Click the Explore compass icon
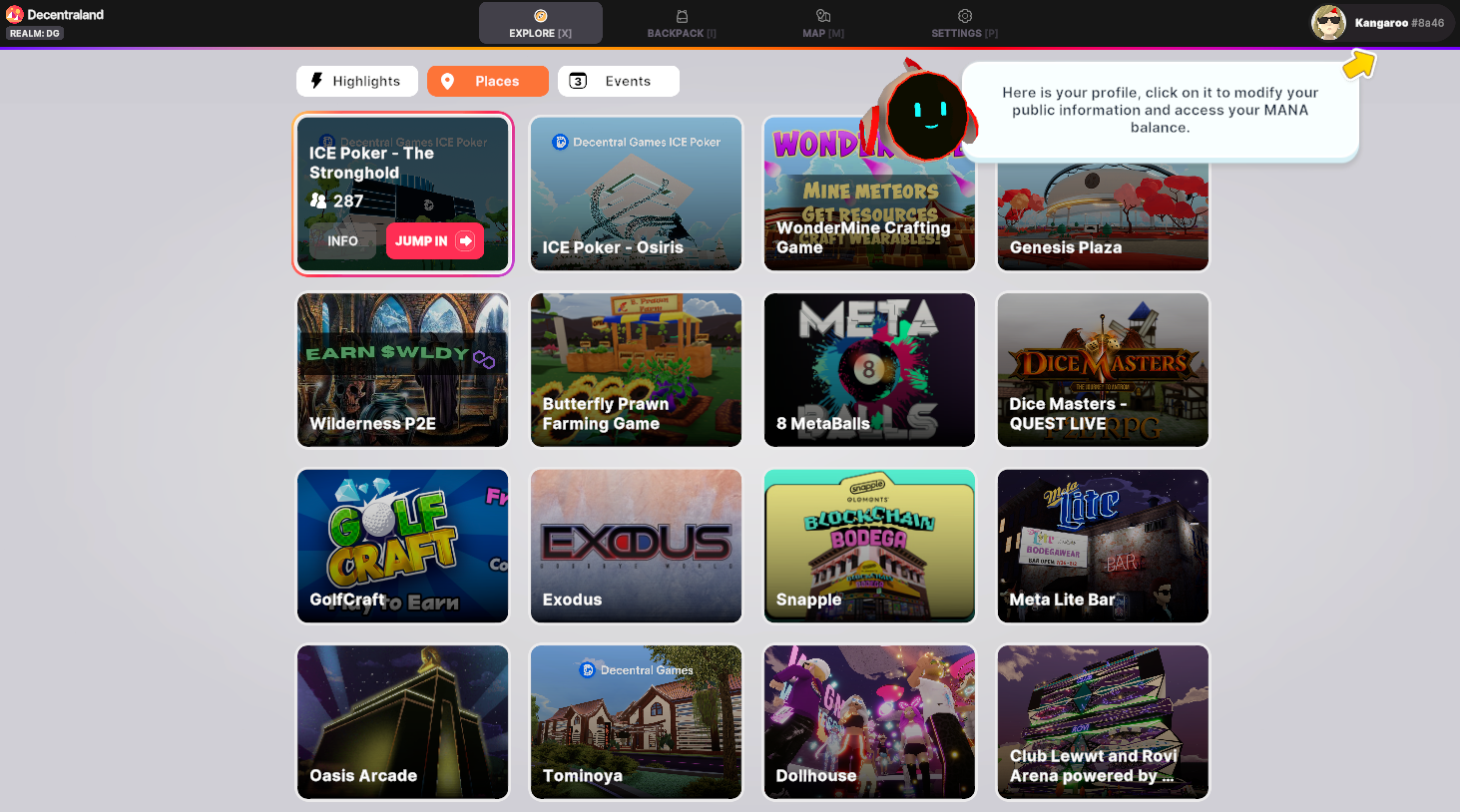1460x812 pixels. (540, 16)
